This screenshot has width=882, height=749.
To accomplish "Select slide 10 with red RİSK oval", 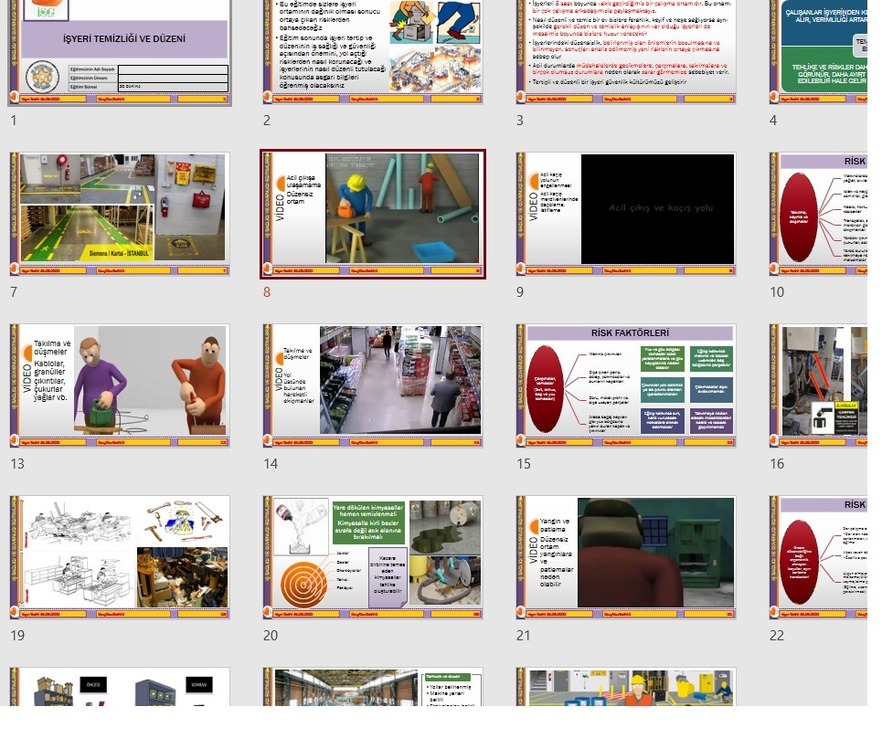I will [818, 214].
